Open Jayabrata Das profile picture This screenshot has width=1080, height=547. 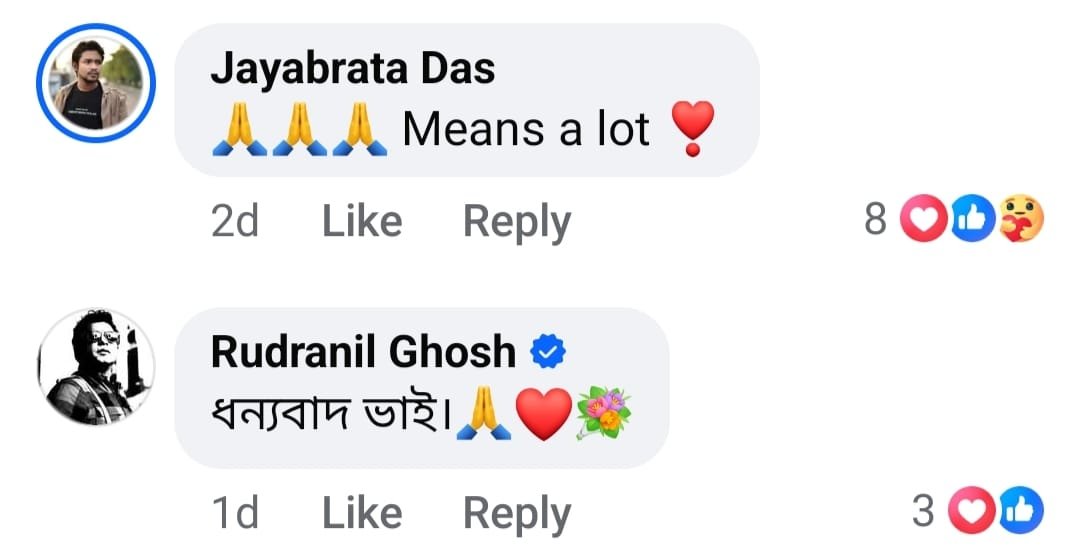96,83
